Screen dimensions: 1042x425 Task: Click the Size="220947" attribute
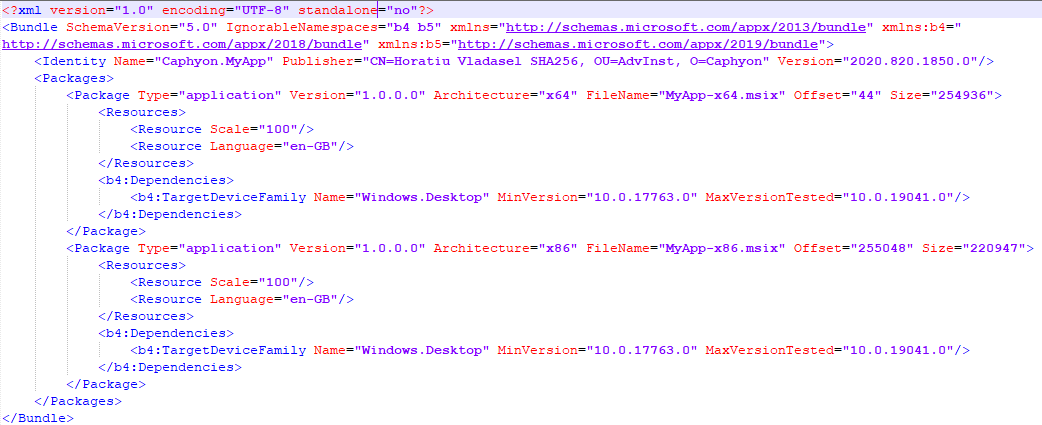pos(972,248)
